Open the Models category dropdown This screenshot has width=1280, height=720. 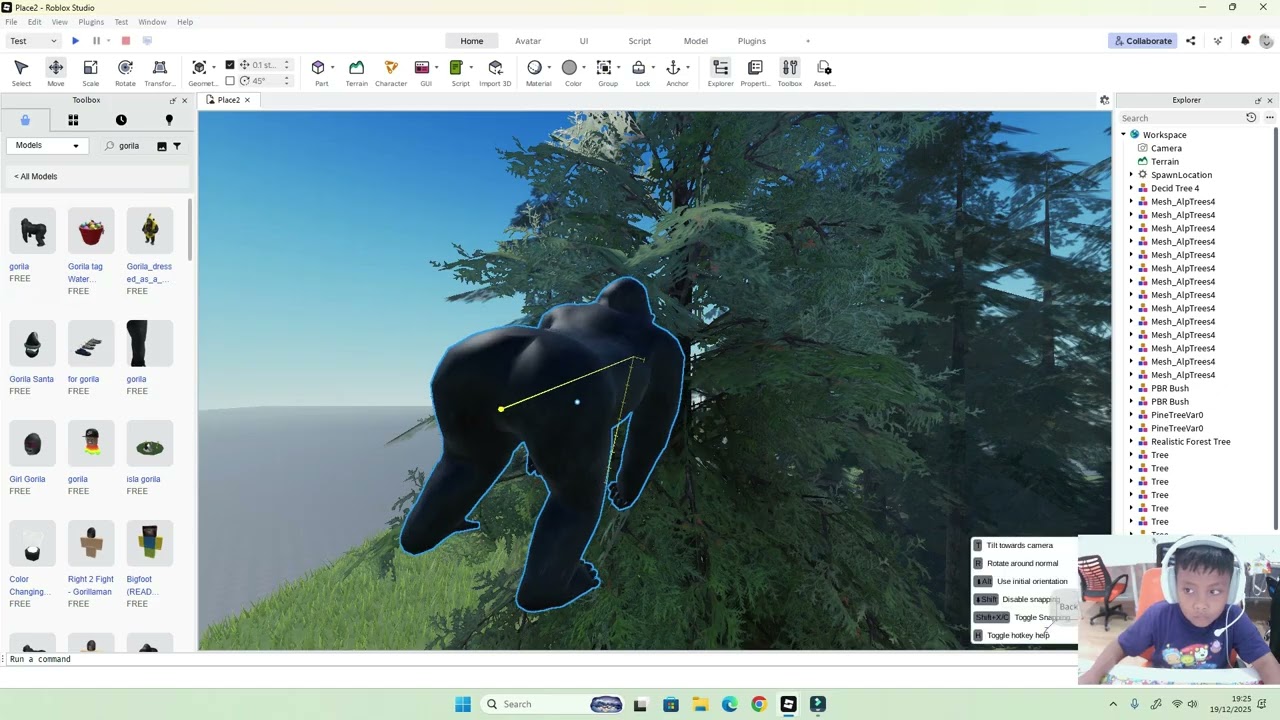pos(47,146)
